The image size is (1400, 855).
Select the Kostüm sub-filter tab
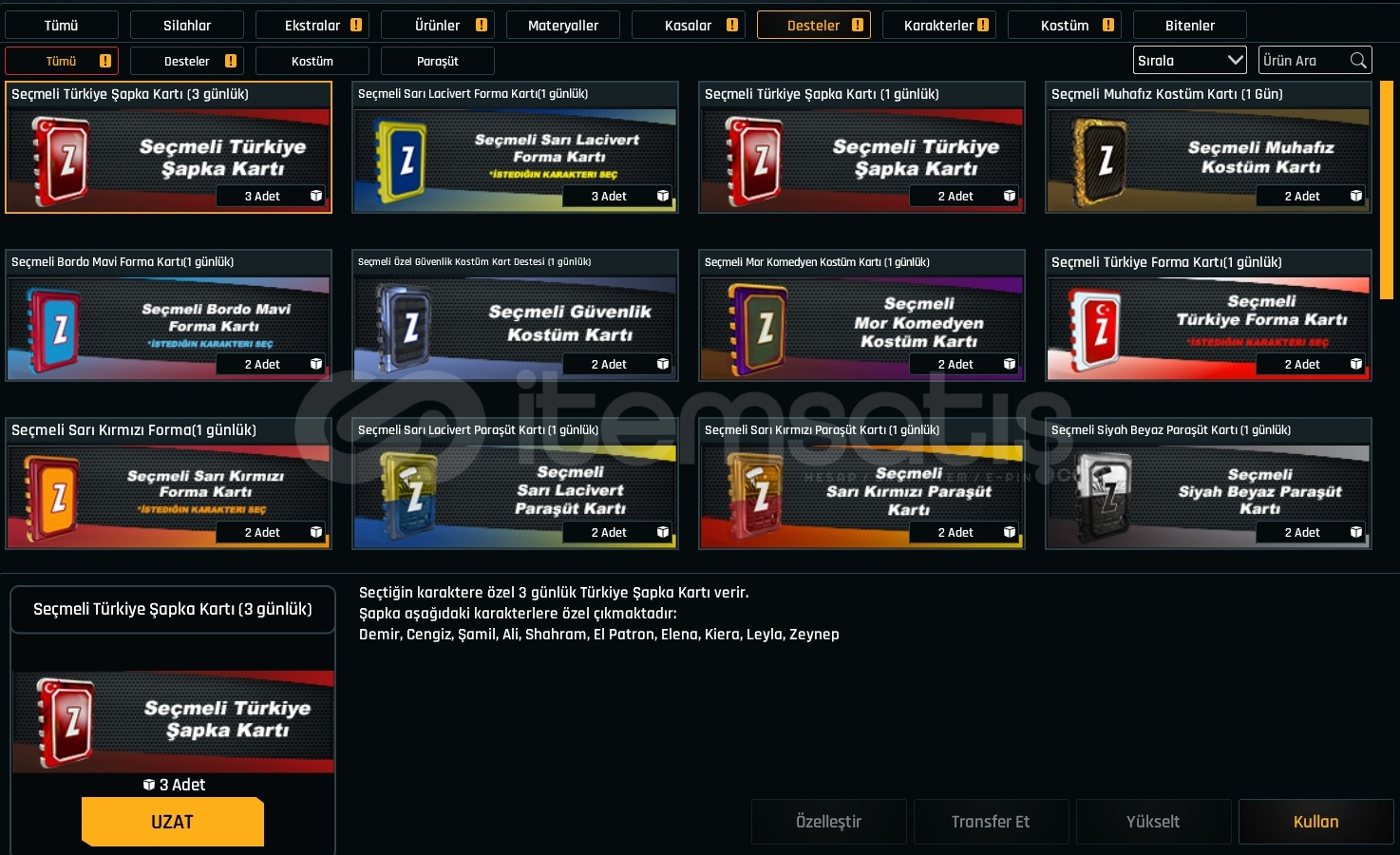(x=312, y=61)
